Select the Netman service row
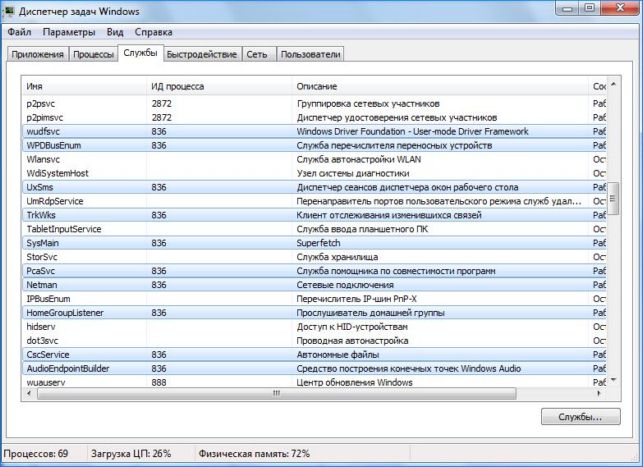Viewport: 643px width, 467px height. coord(314,285)
